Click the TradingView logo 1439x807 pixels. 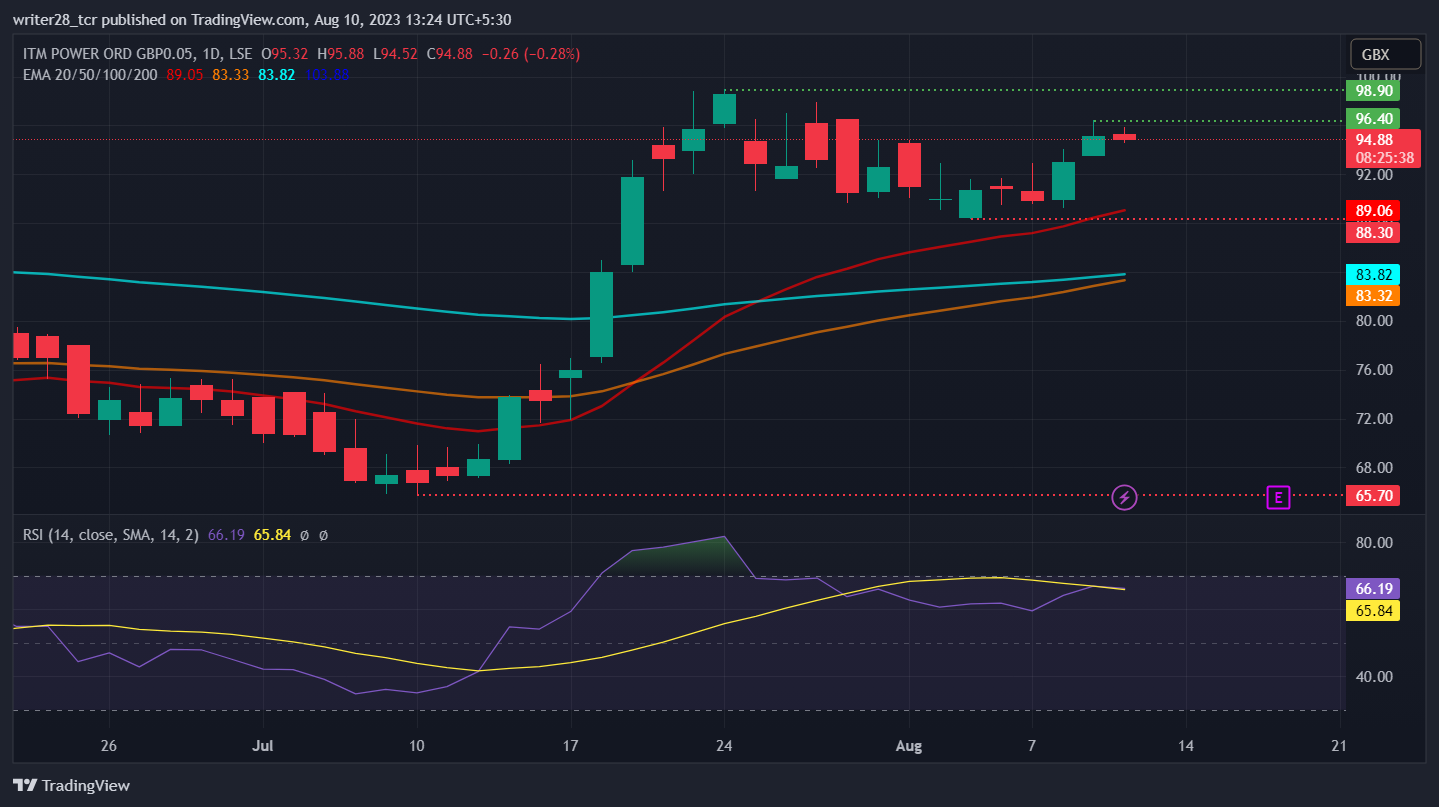71,785
